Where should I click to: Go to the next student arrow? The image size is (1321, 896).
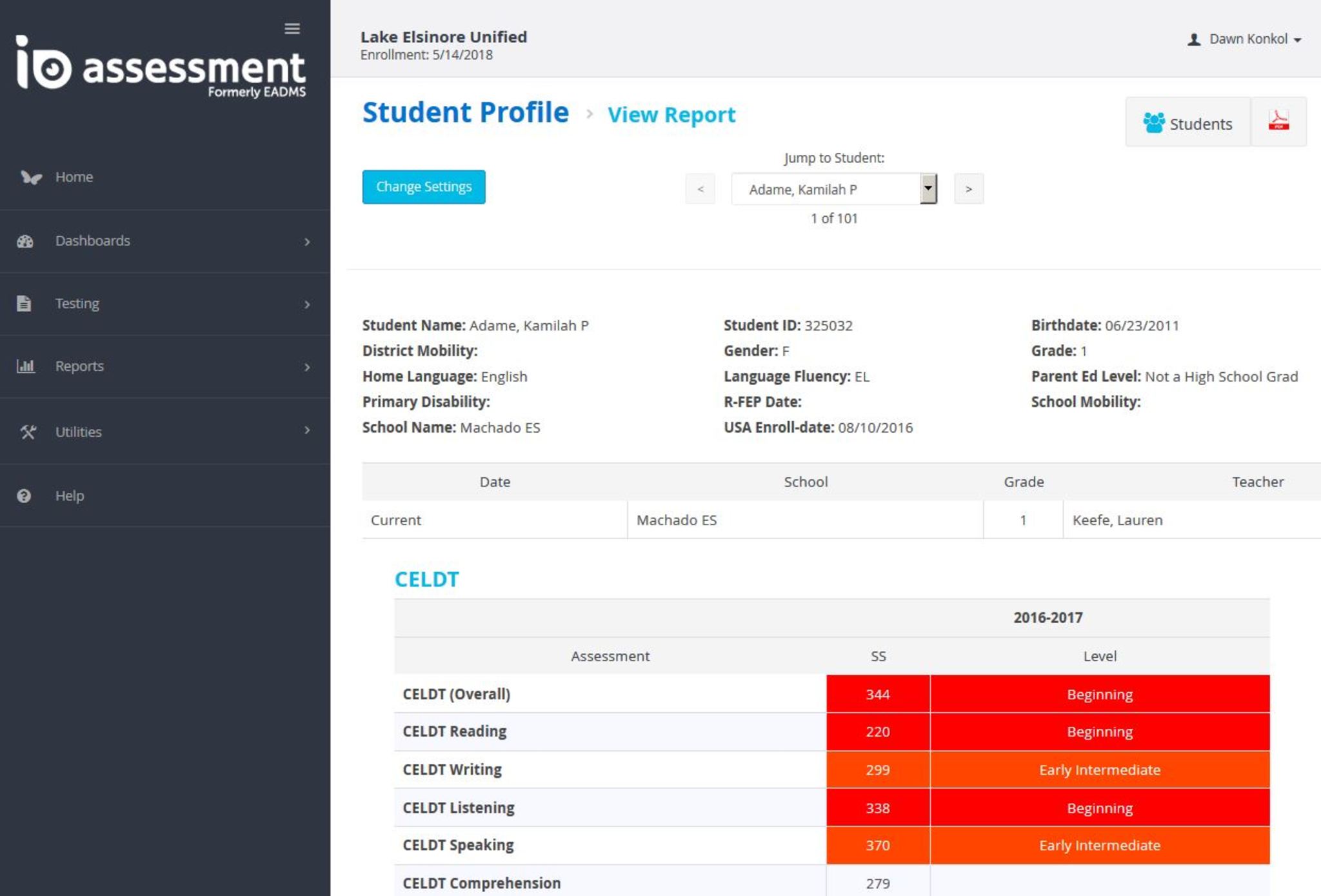point(968,189)
